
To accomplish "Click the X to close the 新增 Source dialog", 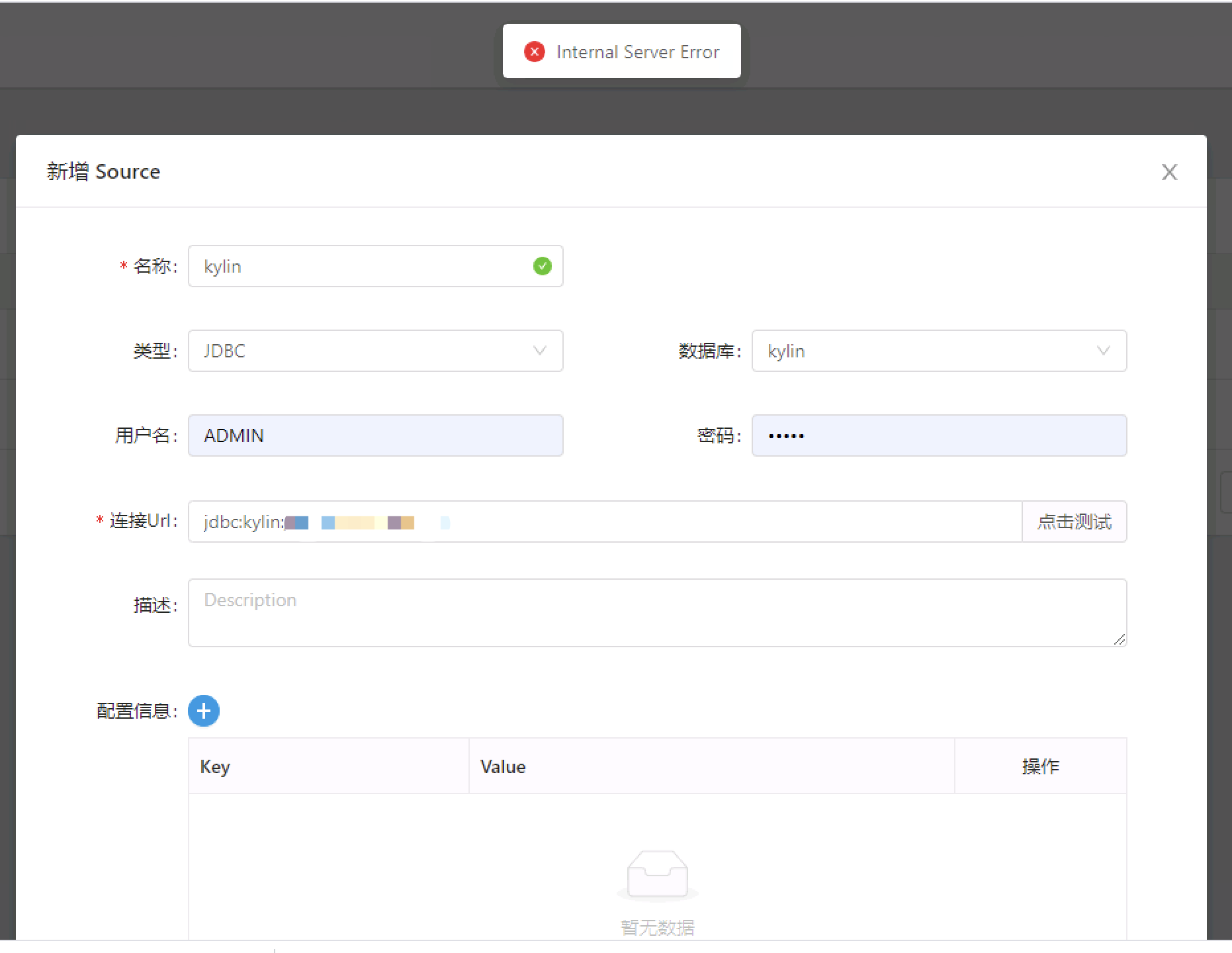I will 1170,171.
